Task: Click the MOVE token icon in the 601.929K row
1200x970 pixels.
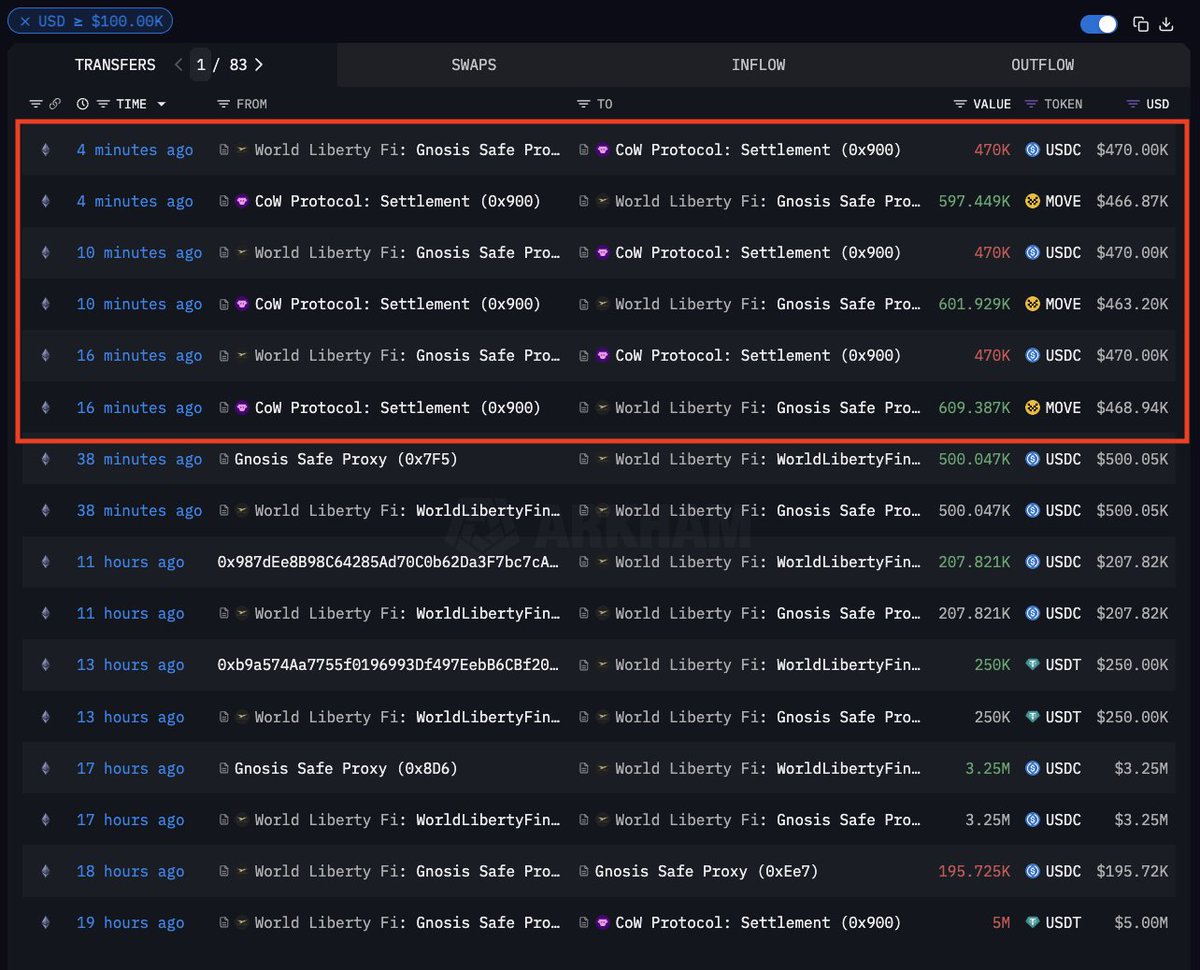Action: (1033, 304)
